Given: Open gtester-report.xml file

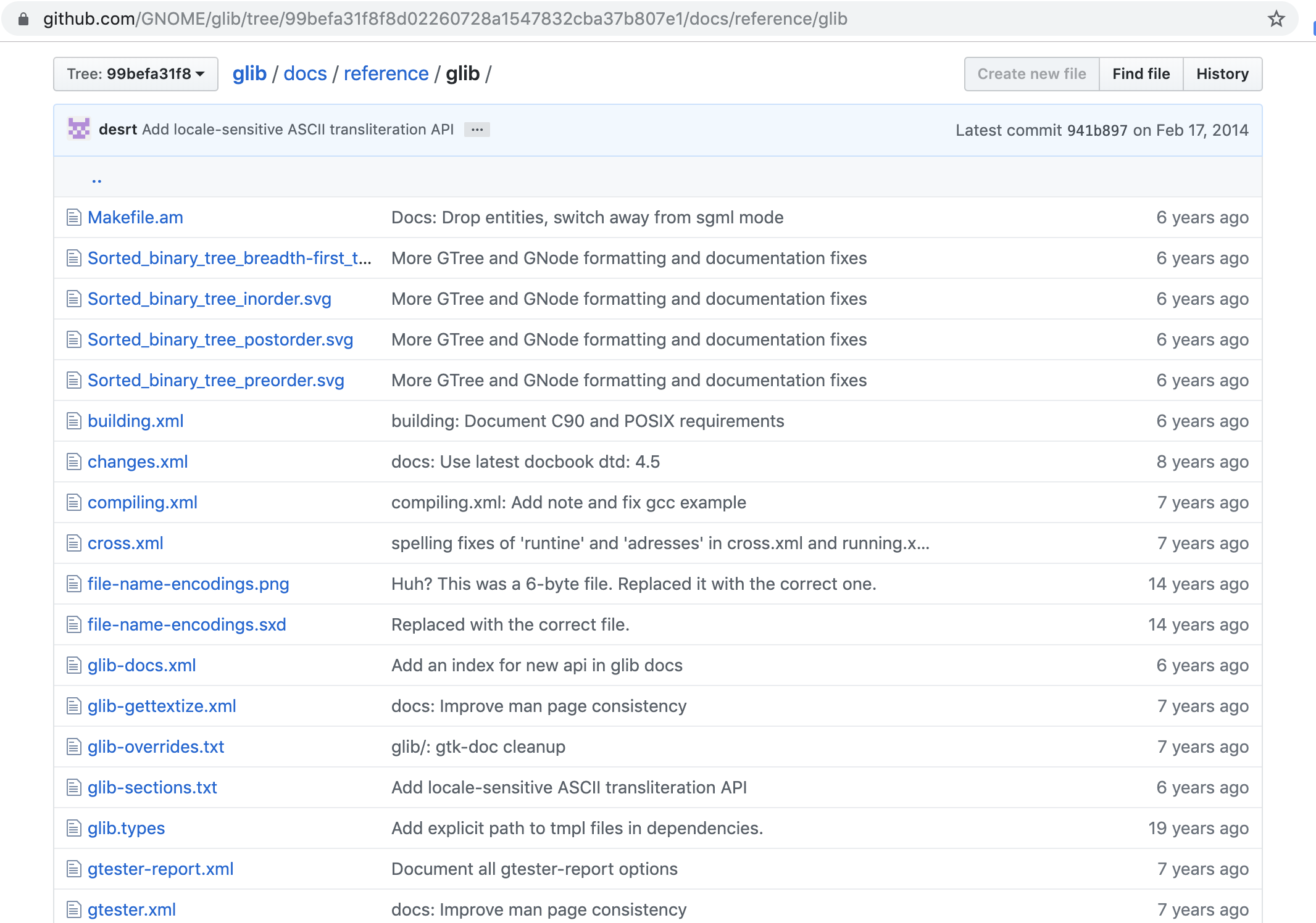Looking at the screenshot, I should point(160,869).
